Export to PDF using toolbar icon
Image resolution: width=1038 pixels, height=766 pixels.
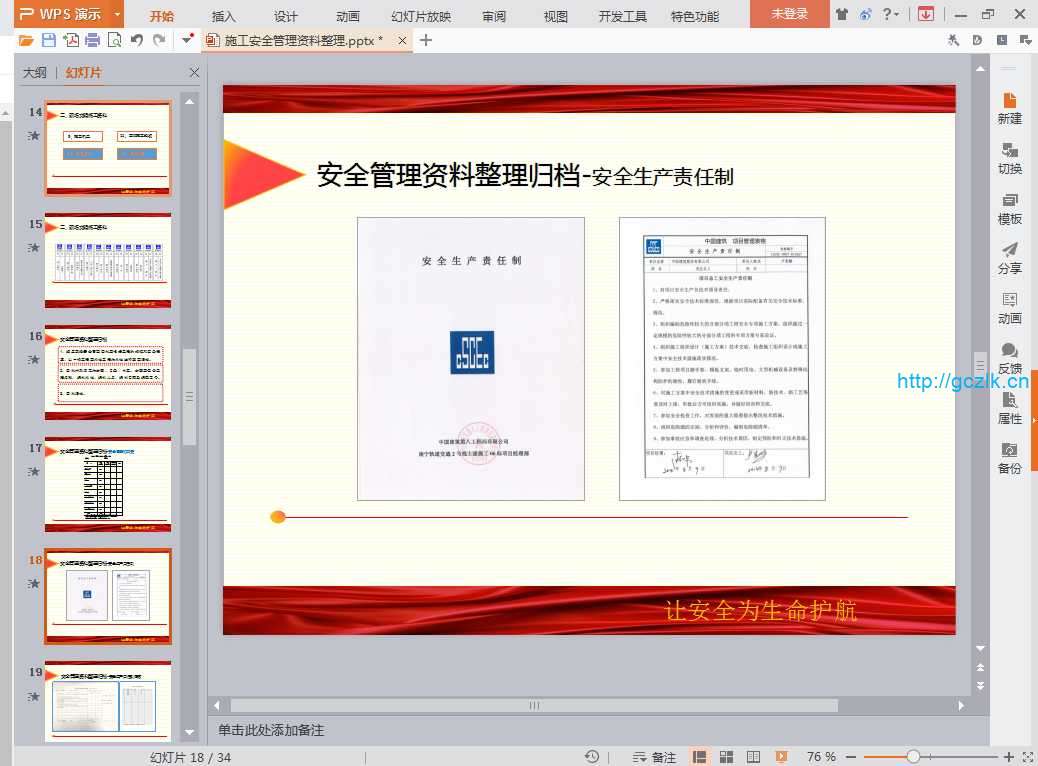point(71,40)
